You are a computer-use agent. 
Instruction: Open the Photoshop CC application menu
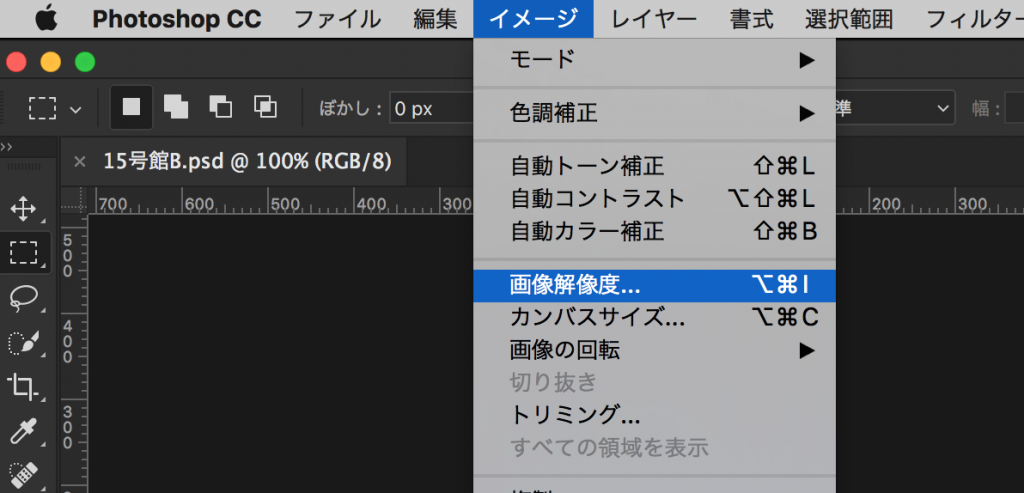click(177, 19)
